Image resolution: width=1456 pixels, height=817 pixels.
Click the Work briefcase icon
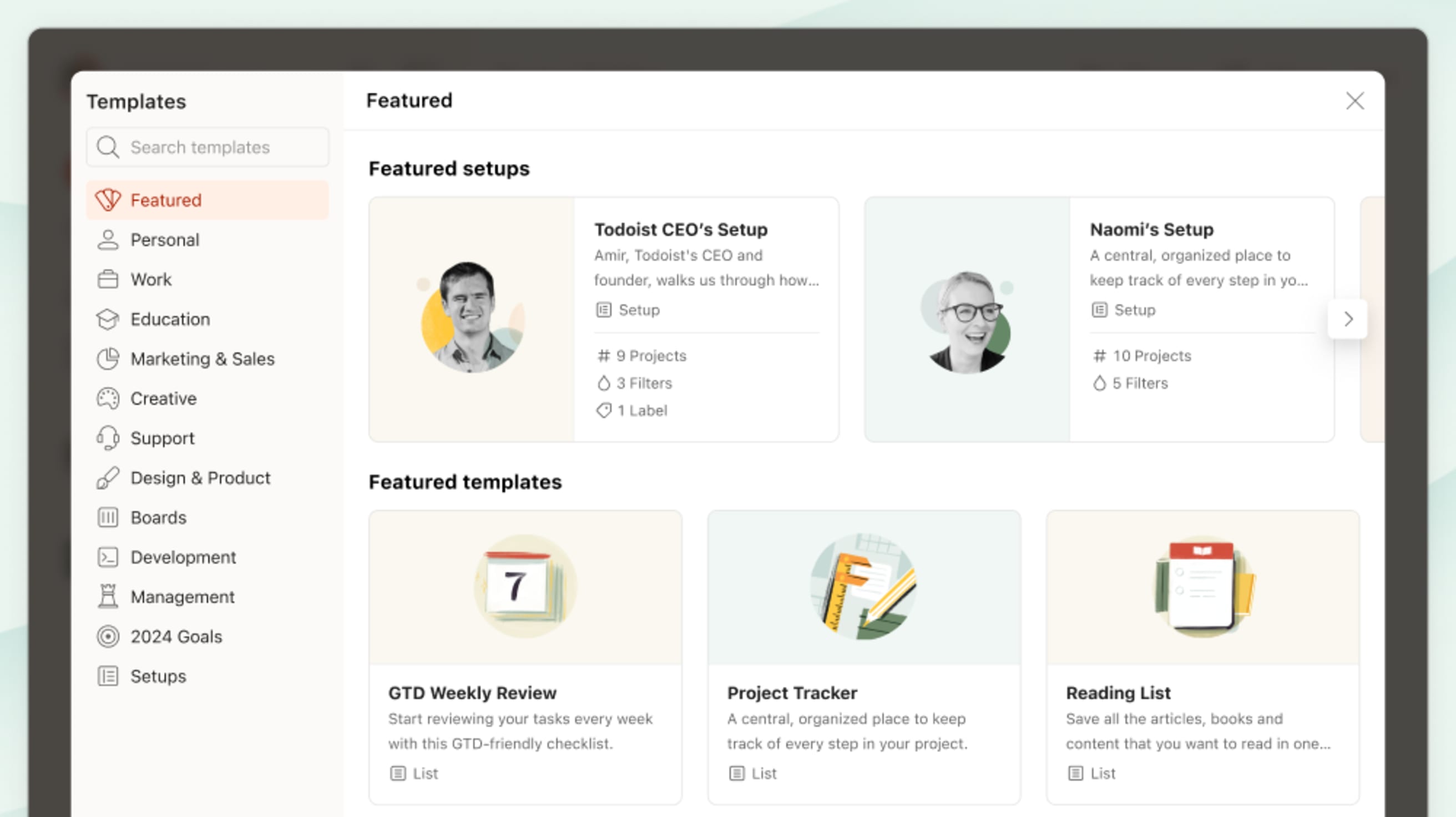pyautogui.click(x=108, y=279)
